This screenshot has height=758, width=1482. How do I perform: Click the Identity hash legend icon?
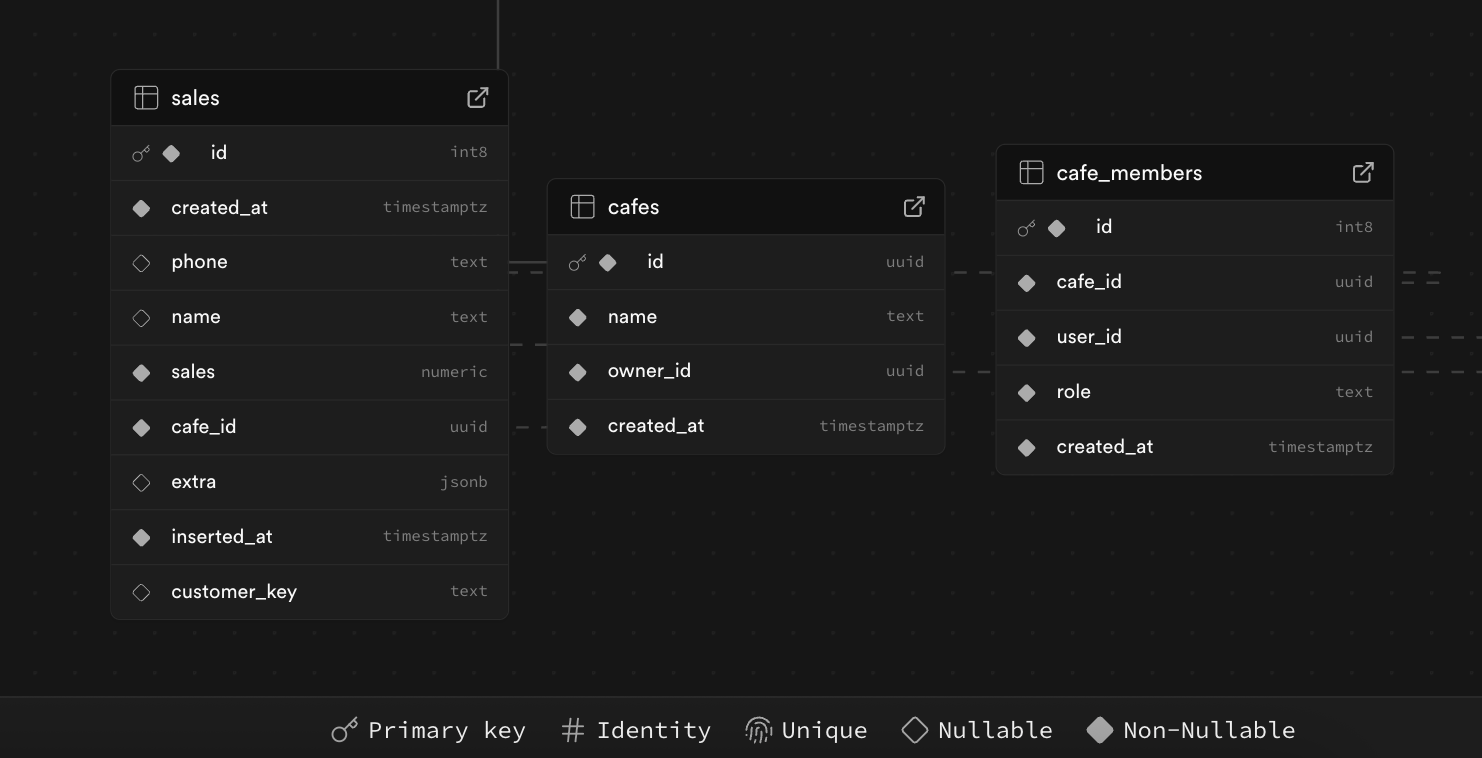pos(572,730)
